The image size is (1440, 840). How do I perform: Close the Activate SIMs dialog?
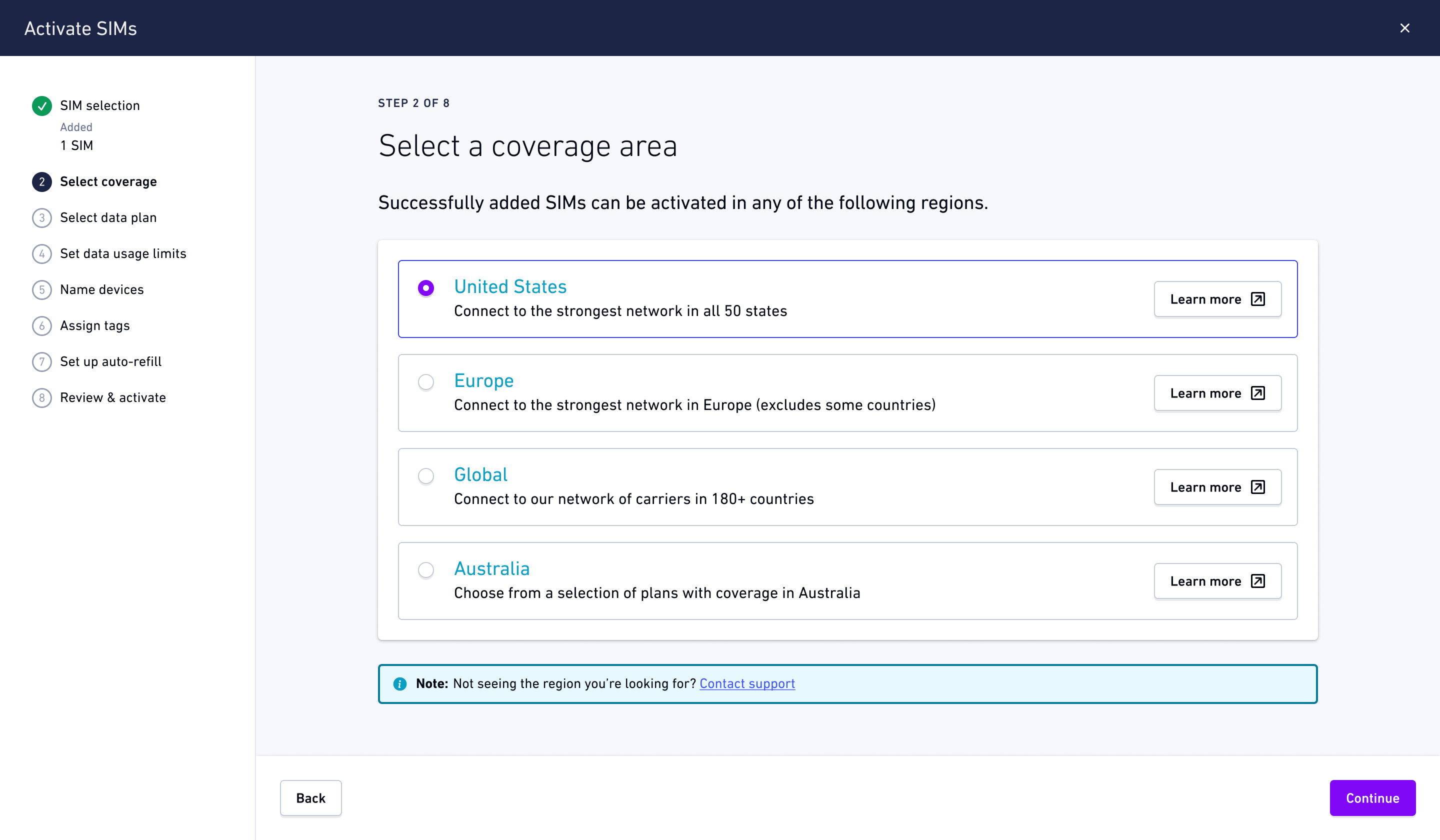[1405, 28]
